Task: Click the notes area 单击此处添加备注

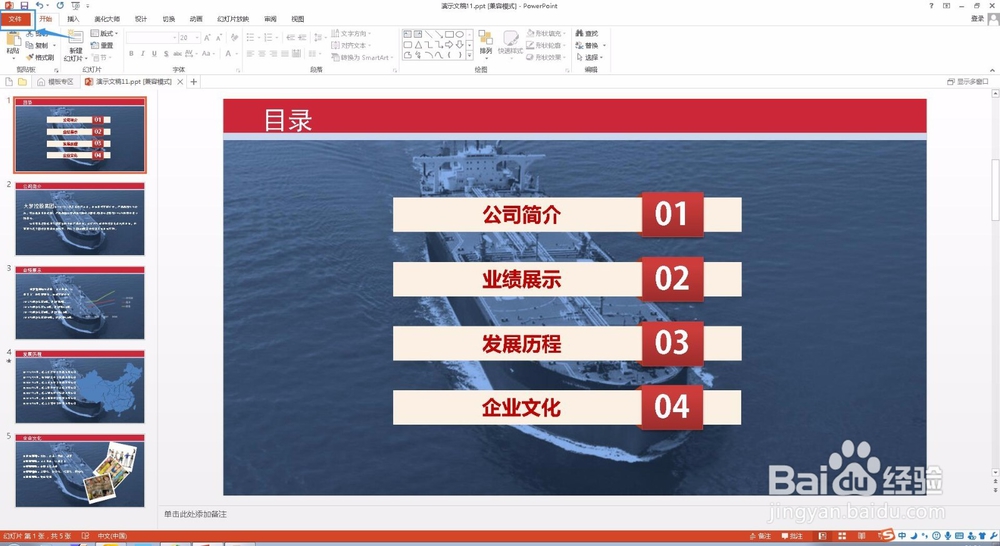Action: point(195,514)
